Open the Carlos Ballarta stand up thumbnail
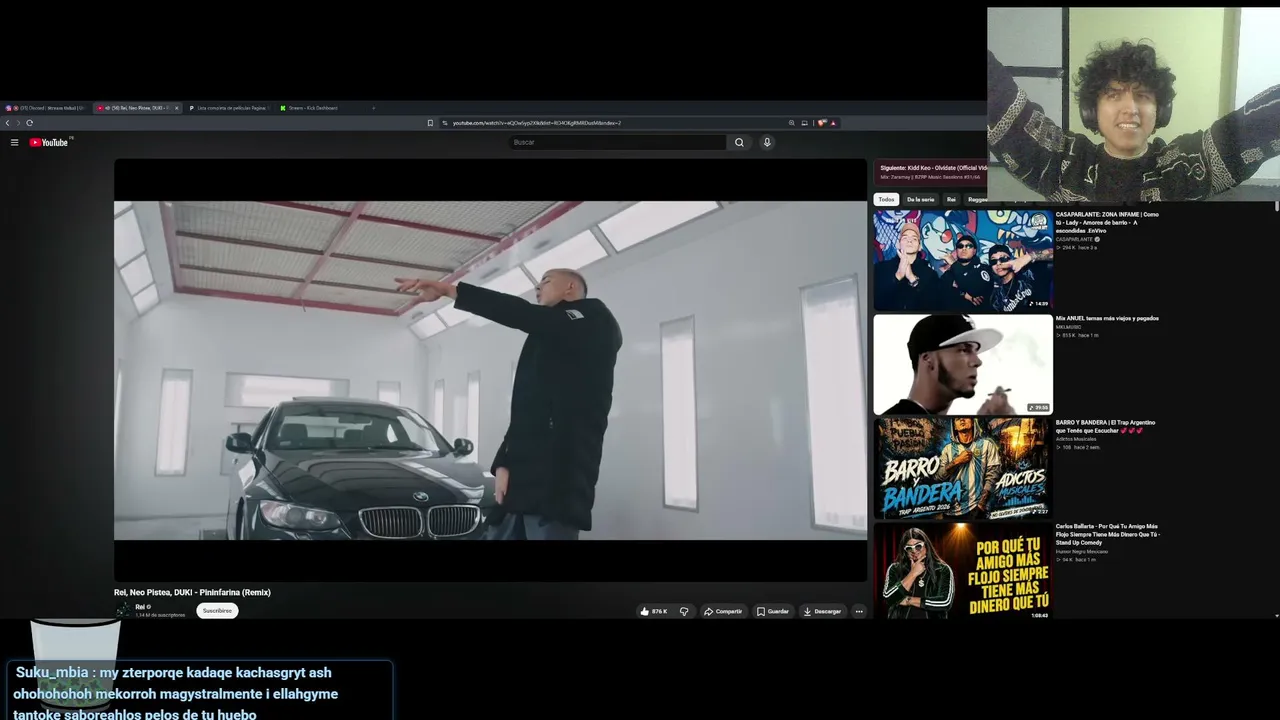The width and height of the screenshot is (1280, 720). point(963,572)
